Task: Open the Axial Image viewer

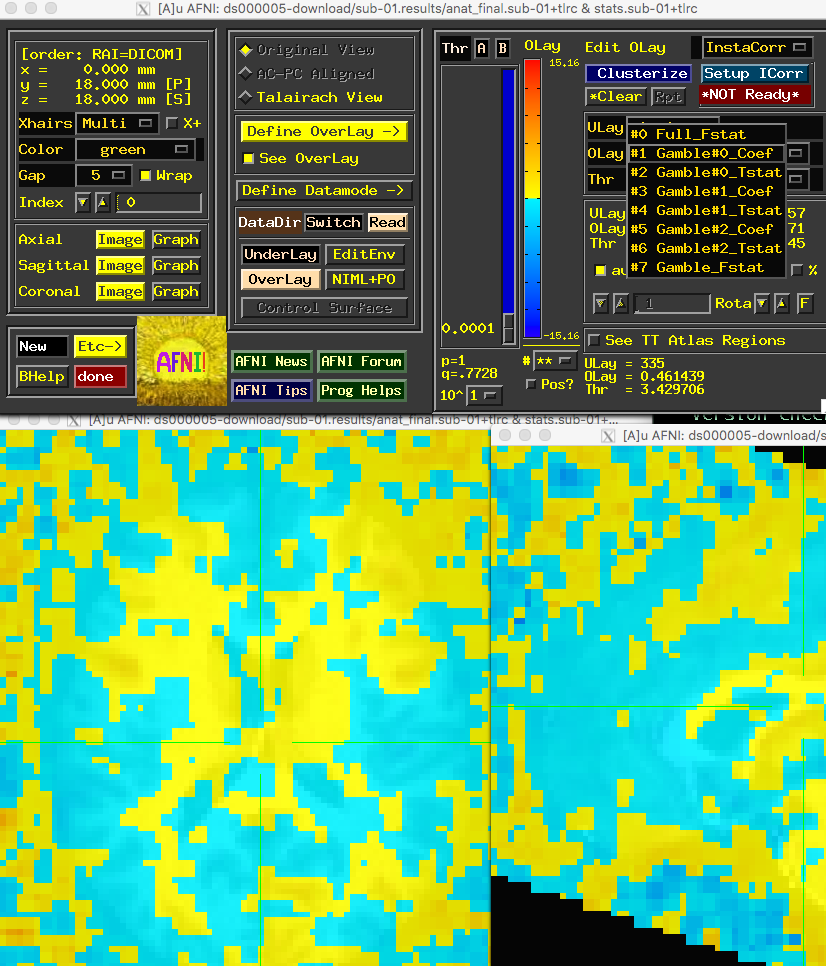Action: pyautogui.click(x=120, y=239)
